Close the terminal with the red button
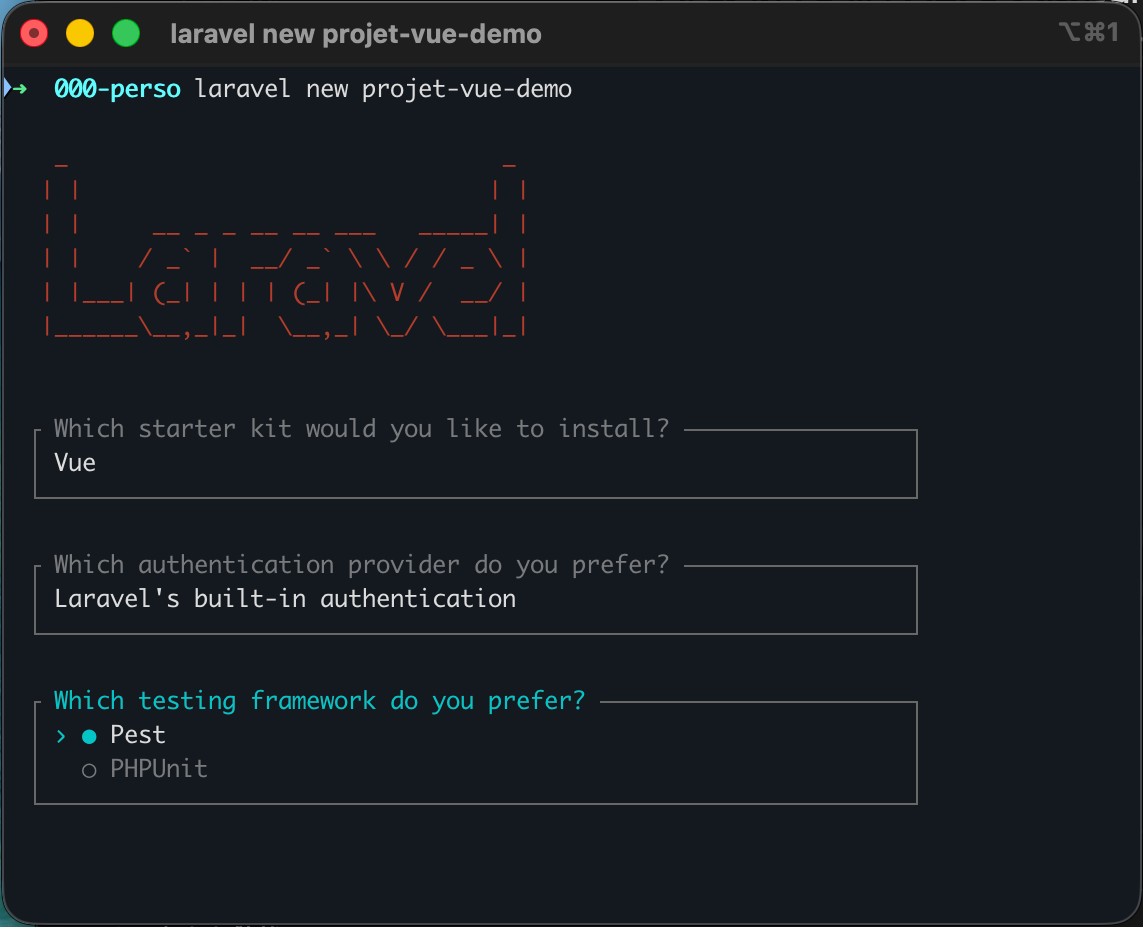 (x=35, y=34)
